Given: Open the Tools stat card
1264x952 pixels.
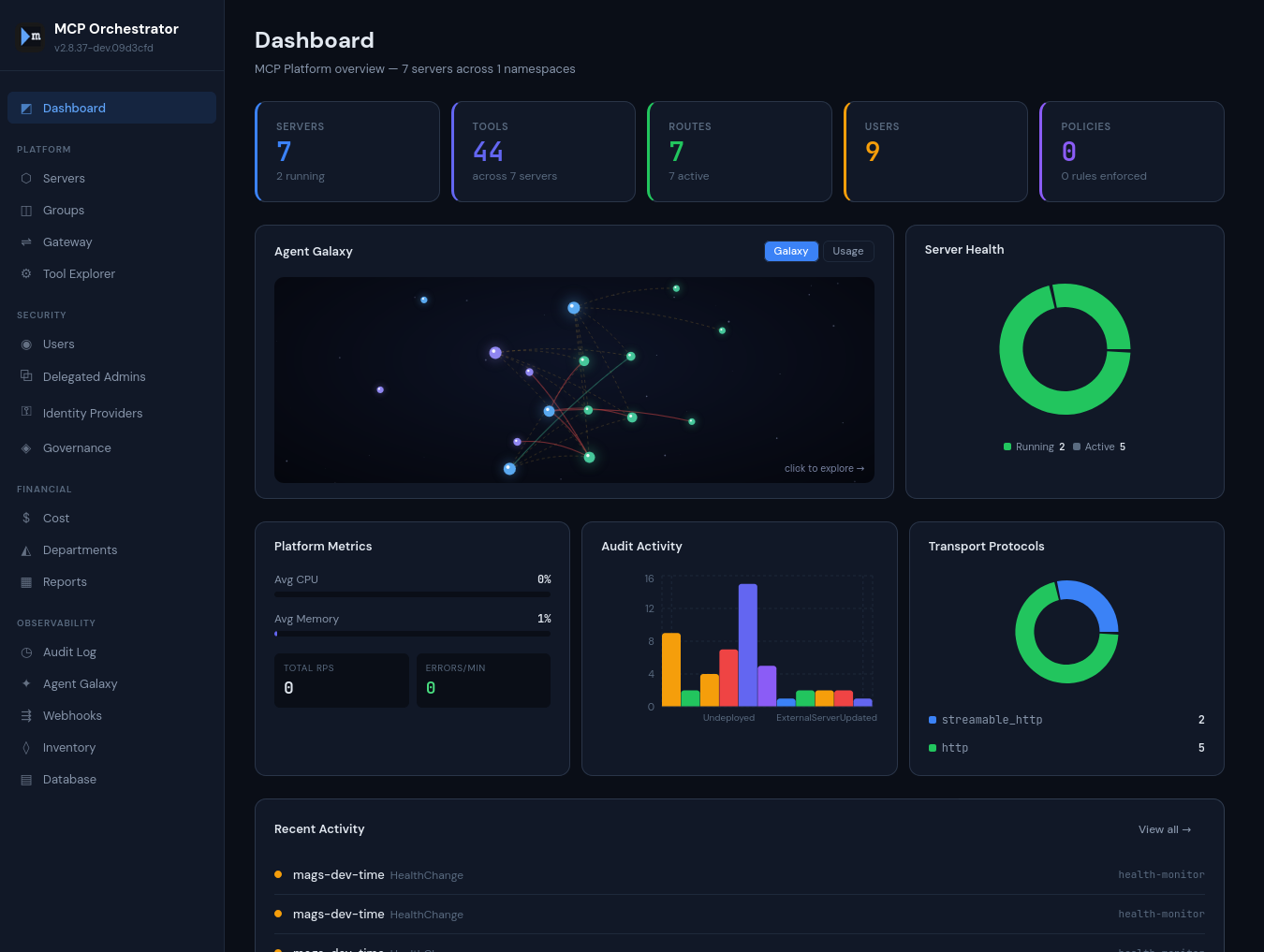Looking at the screenshot, I should coord(543,152).
